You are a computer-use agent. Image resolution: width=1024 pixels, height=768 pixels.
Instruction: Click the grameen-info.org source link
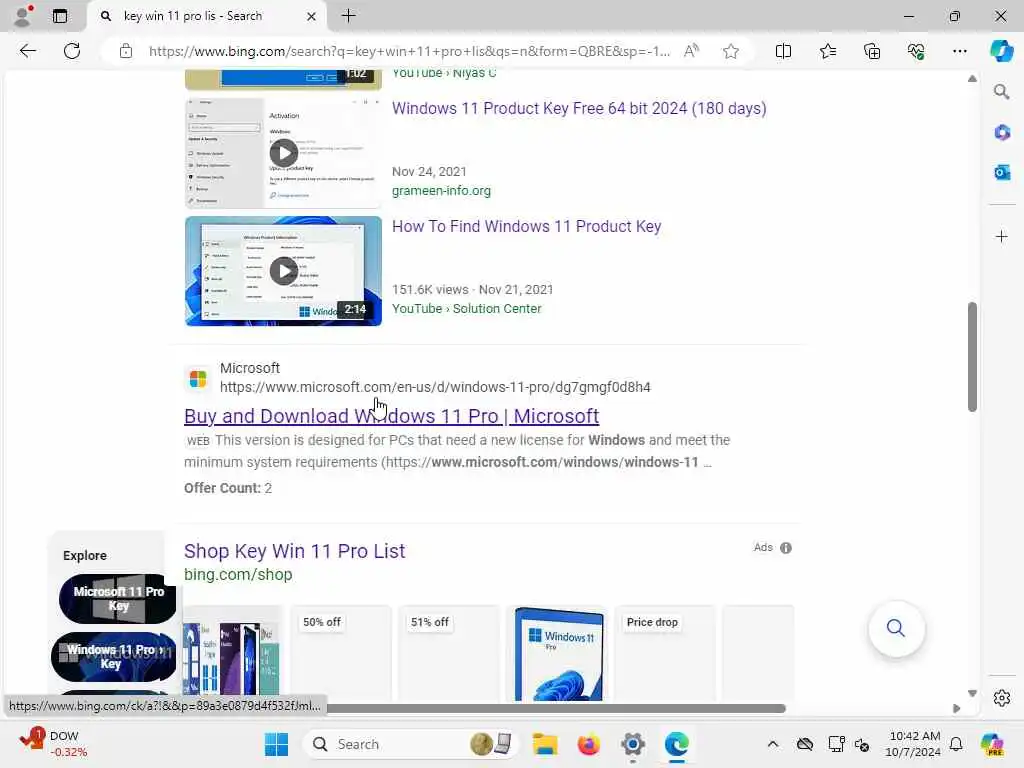(x=441, y=191)
